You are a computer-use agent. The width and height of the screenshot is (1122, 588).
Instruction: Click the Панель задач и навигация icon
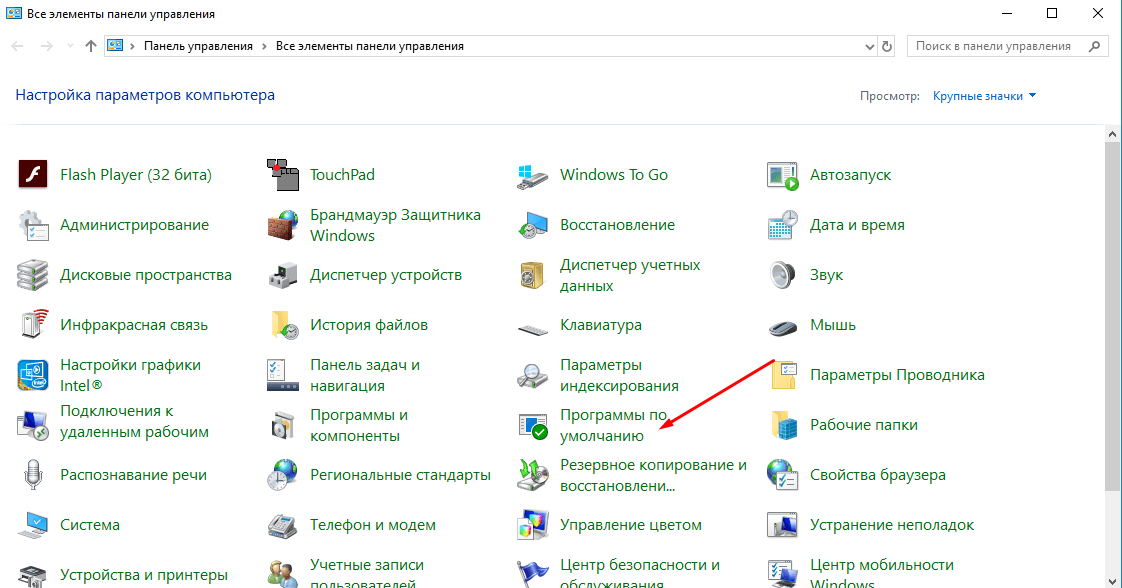[283, 376]
